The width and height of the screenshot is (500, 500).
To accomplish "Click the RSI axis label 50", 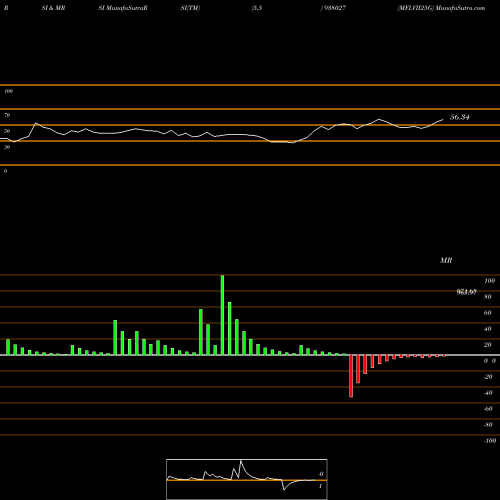I will coord(7,131).
